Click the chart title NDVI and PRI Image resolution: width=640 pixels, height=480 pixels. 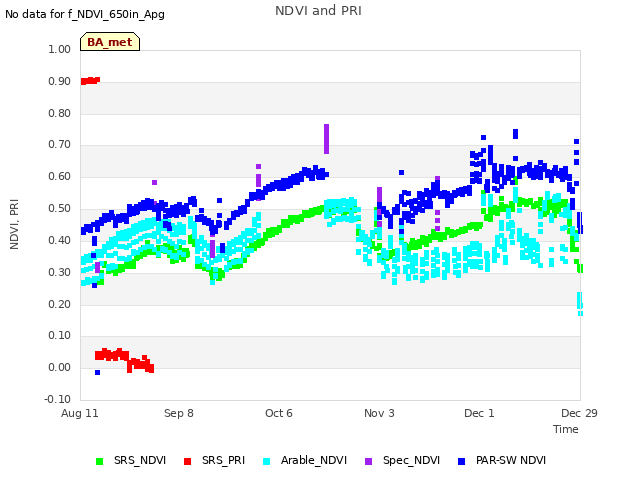pyautogui.click(x=318, y=10)
